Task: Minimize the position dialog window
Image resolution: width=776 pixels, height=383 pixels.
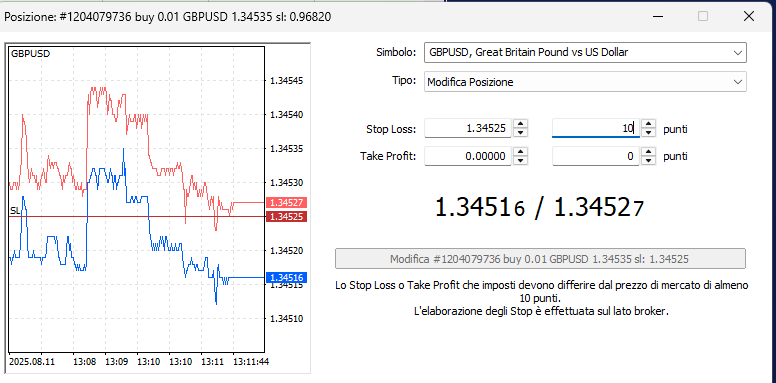Action: pos(657,16)
